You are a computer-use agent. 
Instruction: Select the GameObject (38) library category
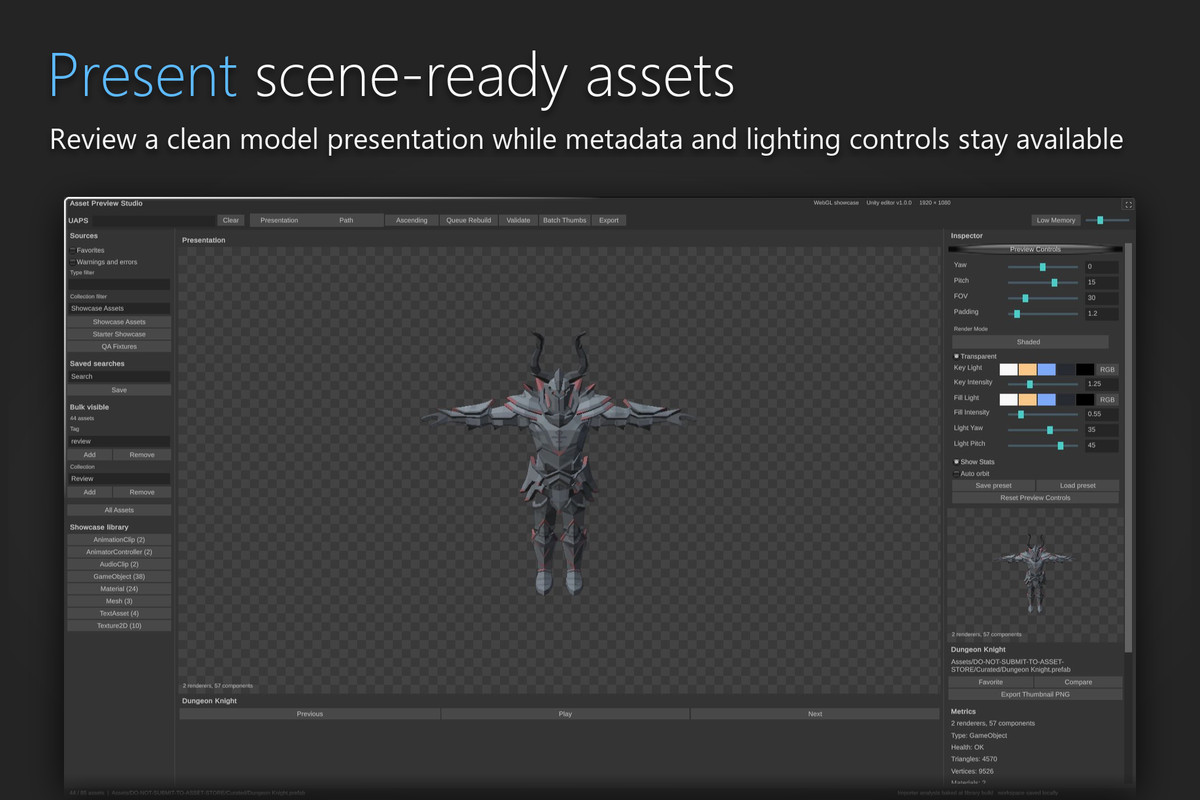pyautogui.click(x=119, y=577)
